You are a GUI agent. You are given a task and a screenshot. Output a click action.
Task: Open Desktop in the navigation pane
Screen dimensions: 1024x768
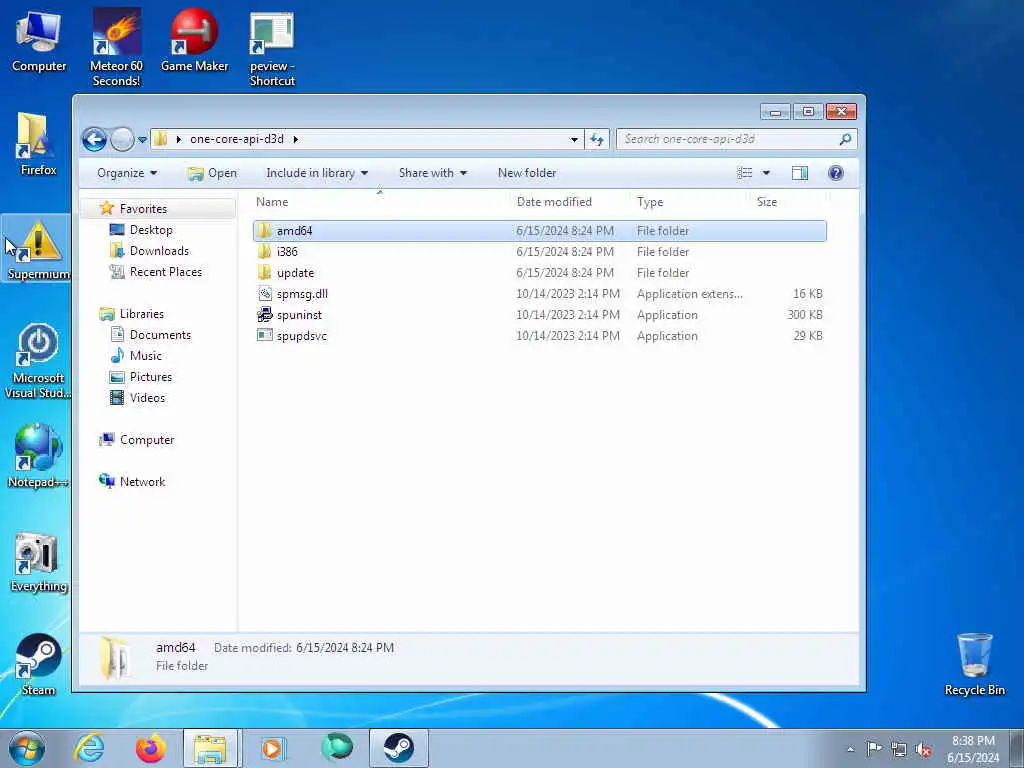coord(151,230)
